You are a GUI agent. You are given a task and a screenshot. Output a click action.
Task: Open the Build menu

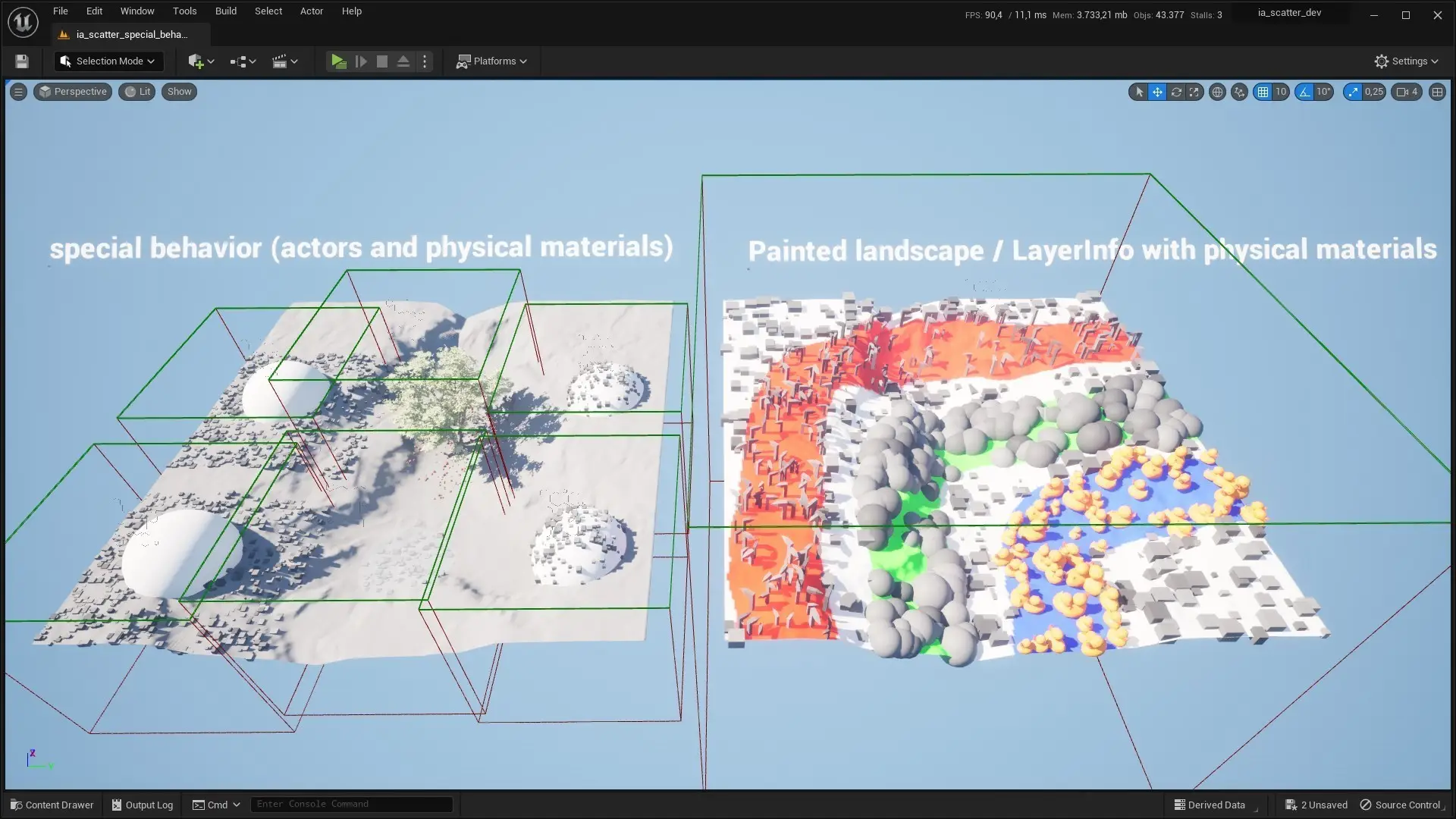(x=225, y=11)
